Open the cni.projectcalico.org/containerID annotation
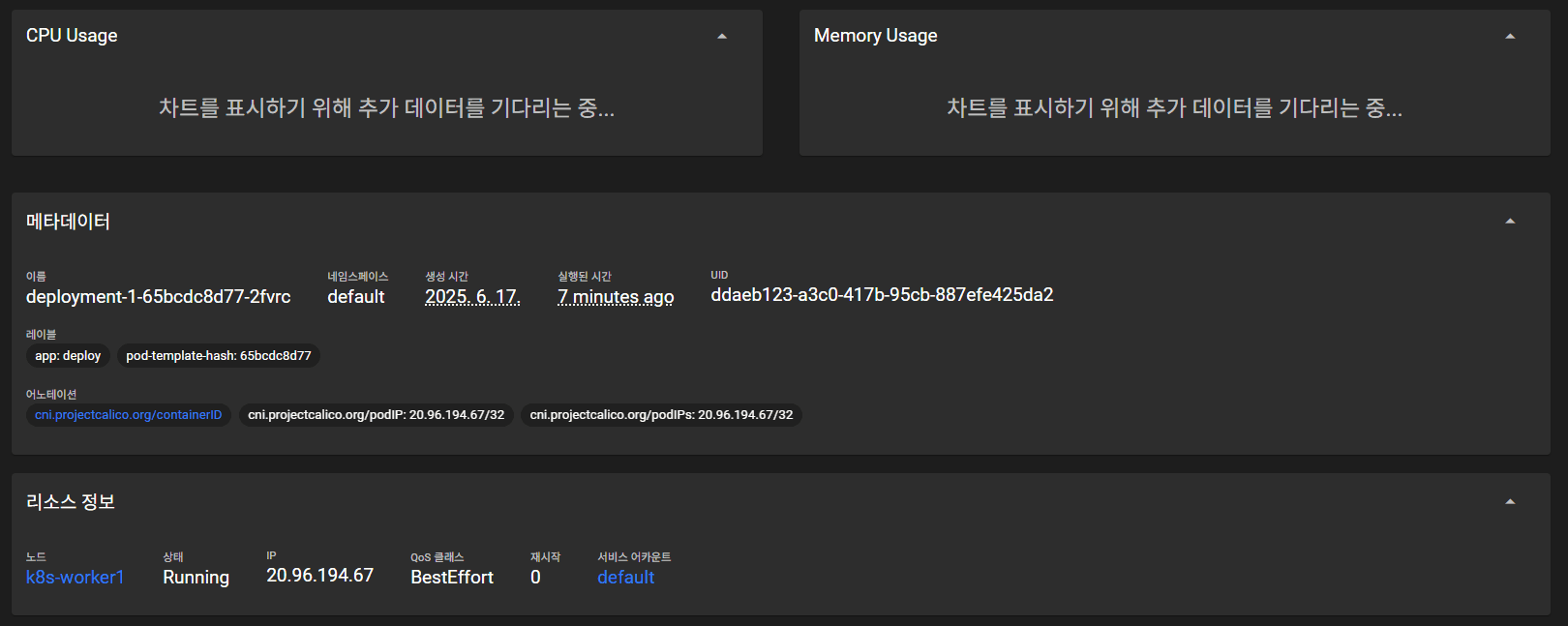 pyautogui.click(x=128, y=415)
